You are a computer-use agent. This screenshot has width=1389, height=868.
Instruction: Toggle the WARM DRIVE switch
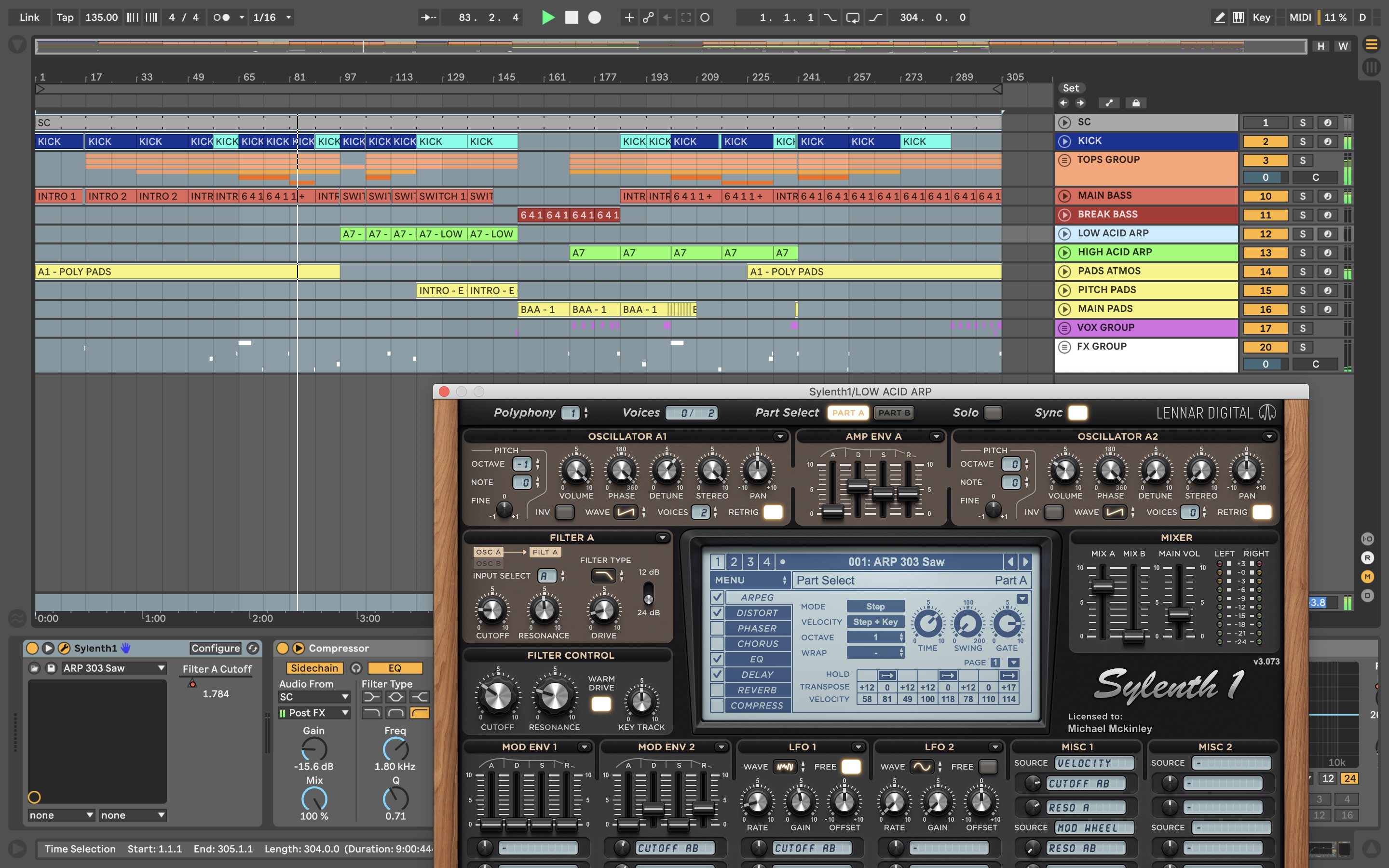[x=601, y=704]
